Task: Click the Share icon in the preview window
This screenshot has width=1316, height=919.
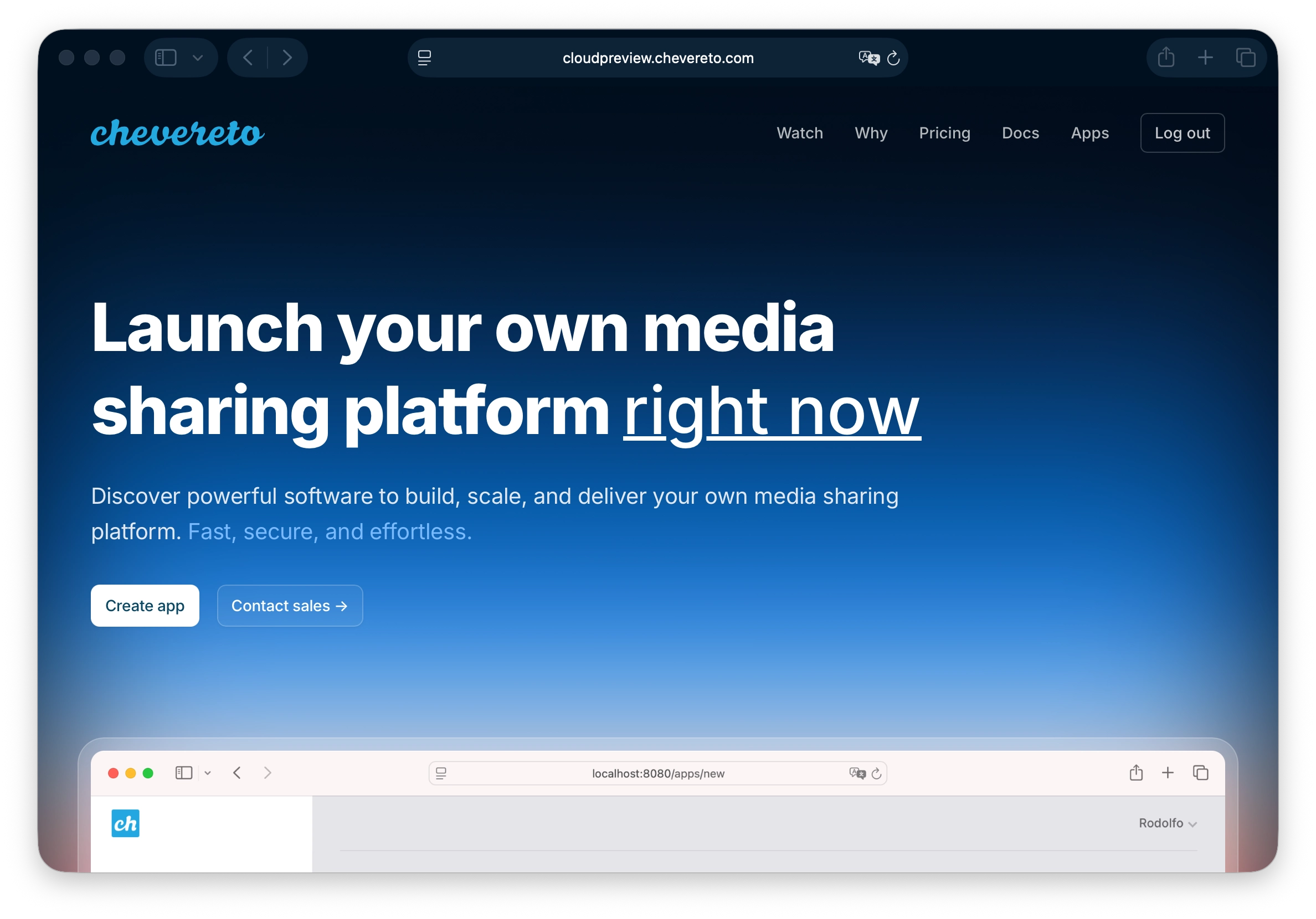Action: (x=1136, y=772)
